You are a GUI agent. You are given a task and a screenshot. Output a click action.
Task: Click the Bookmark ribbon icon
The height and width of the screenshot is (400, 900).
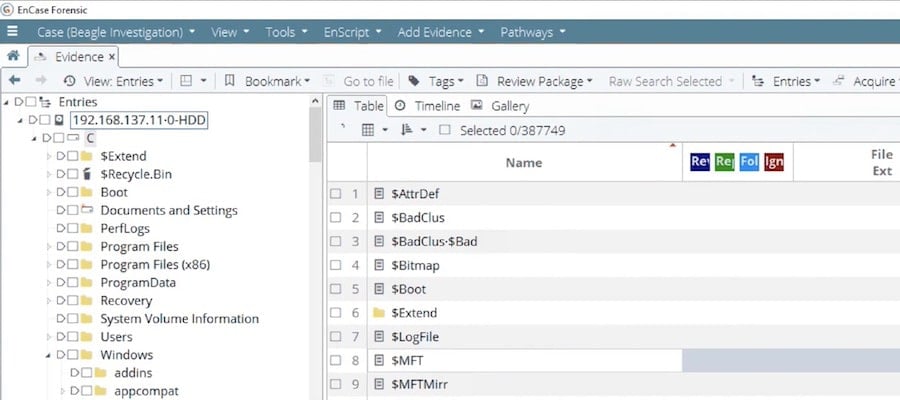[x=230, y=81]
